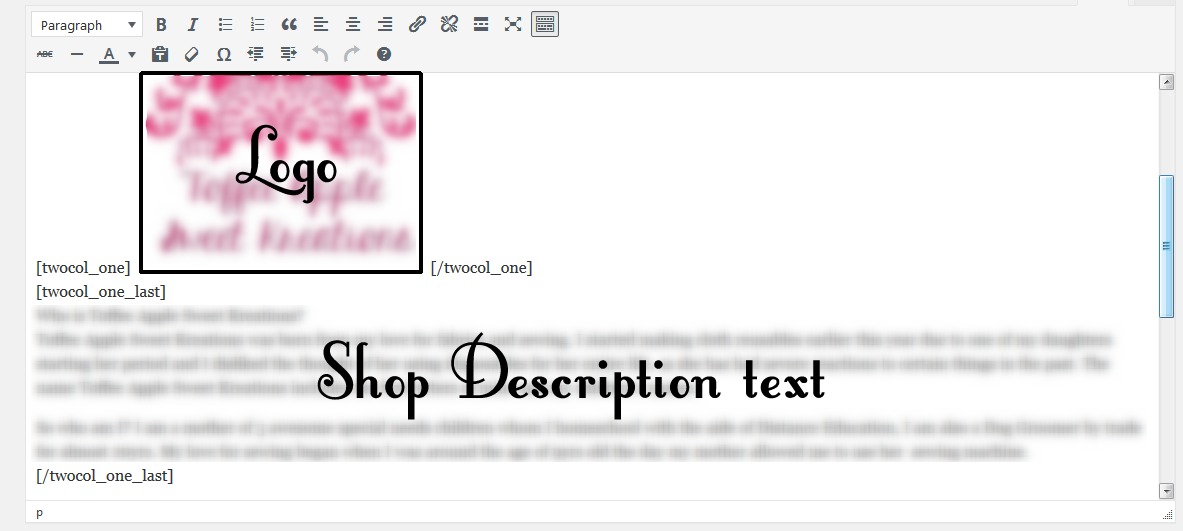Center align the text

[x=353, y=25]
